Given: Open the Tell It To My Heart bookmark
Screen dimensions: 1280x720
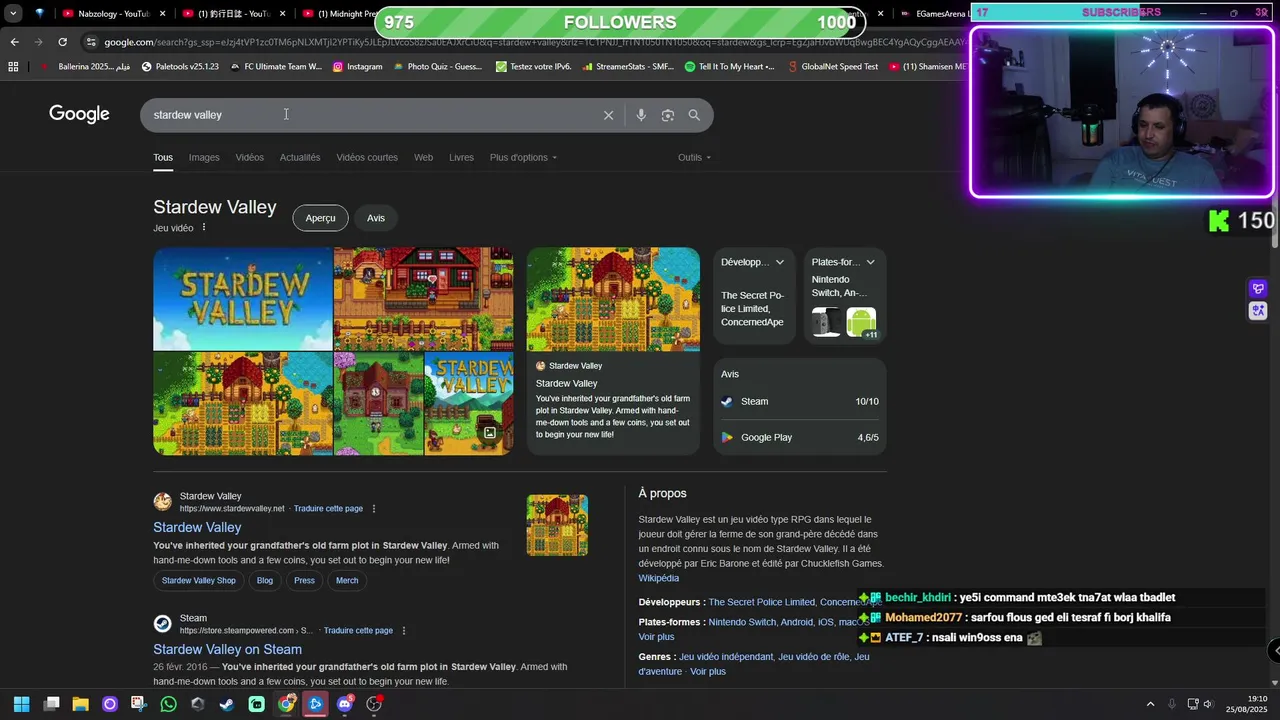Looking at the screenshot, I should click(730, 67).
